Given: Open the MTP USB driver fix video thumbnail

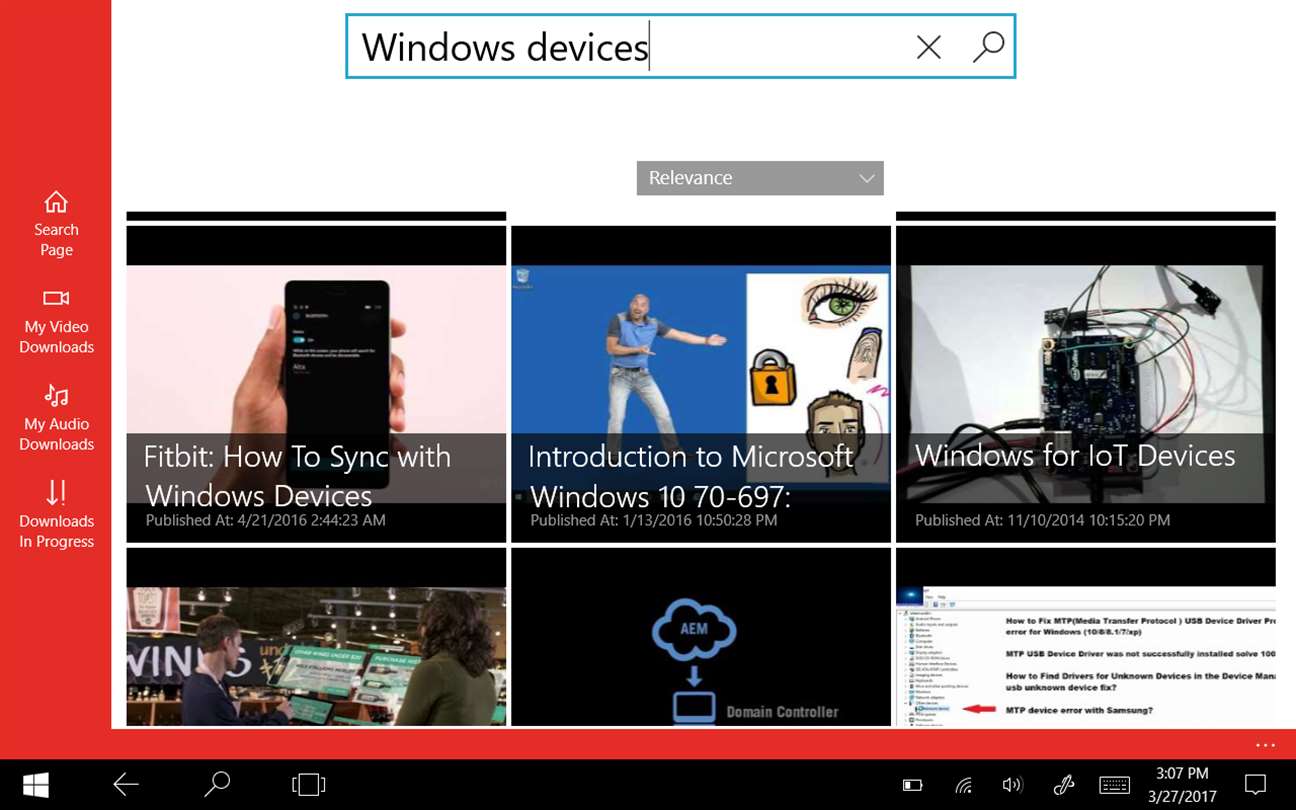Looking at the screenshot, I should pyautogui.click(x=1086, y=637).
